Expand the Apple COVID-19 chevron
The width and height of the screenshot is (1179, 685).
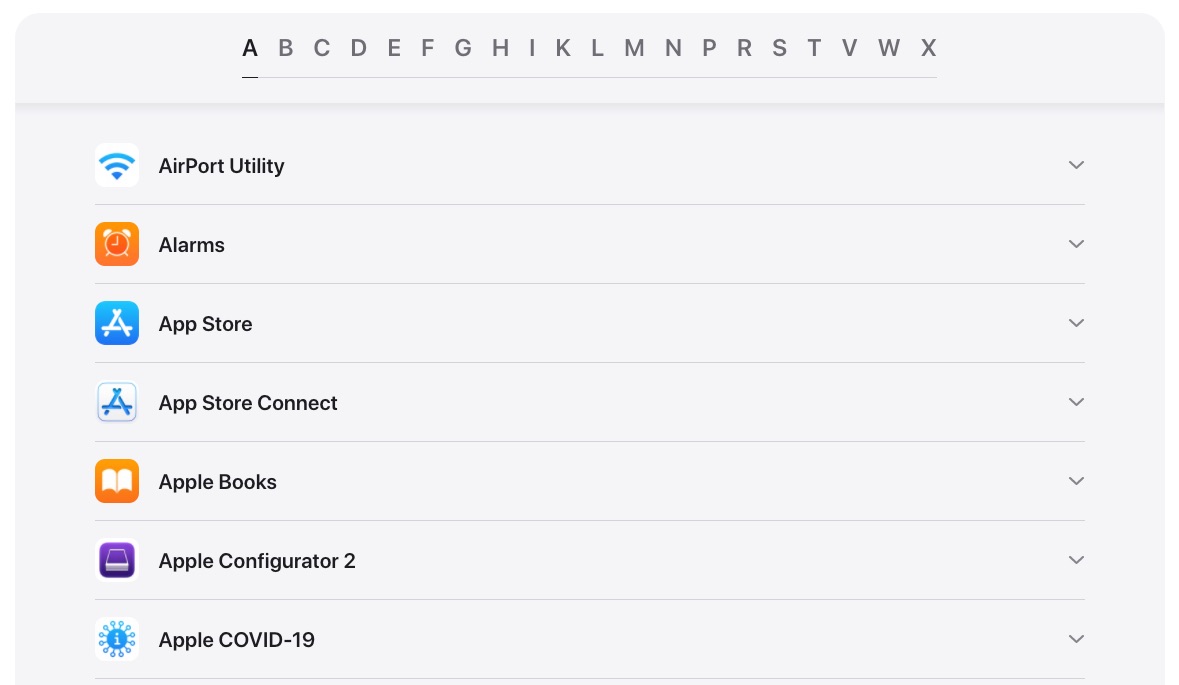pos(1076,639)
